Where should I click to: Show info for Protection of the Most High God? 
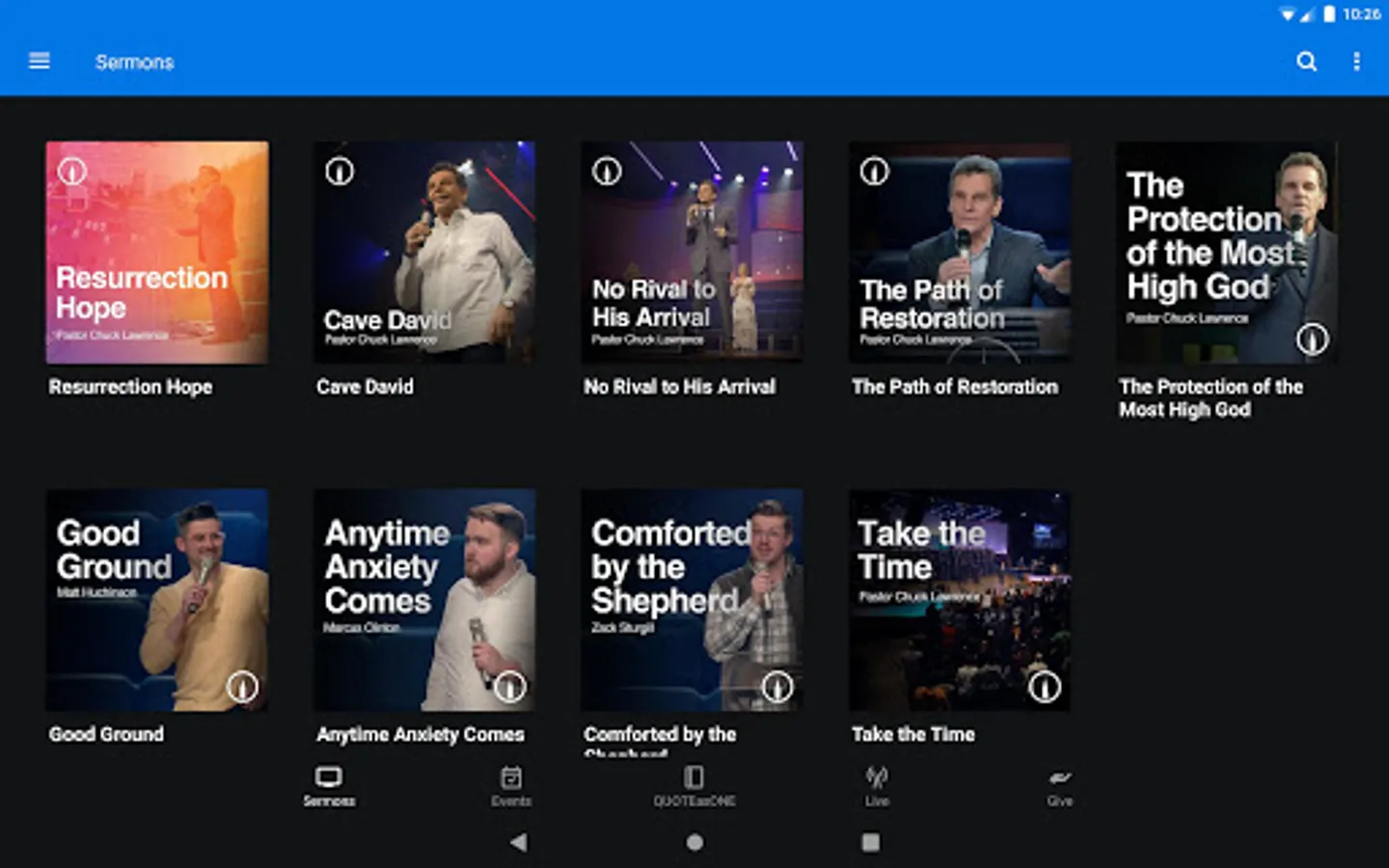click(1312, 339)
